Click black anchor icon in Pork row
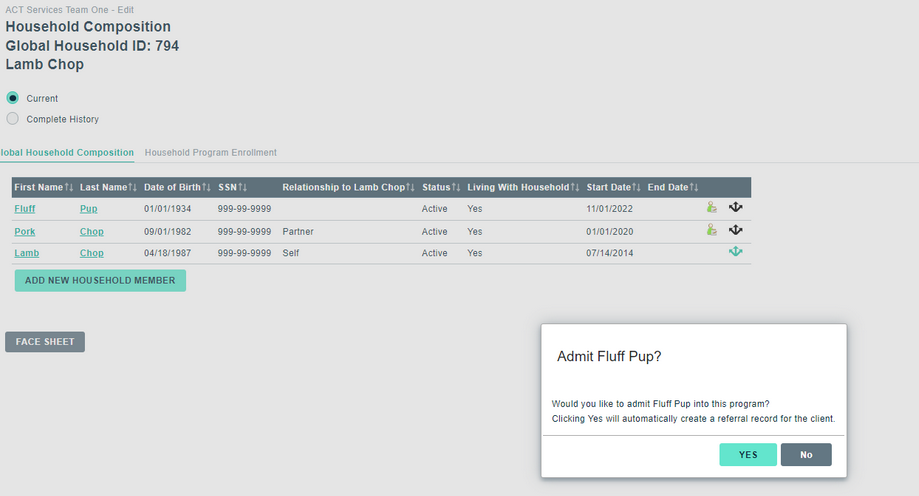 pos(736,230)
